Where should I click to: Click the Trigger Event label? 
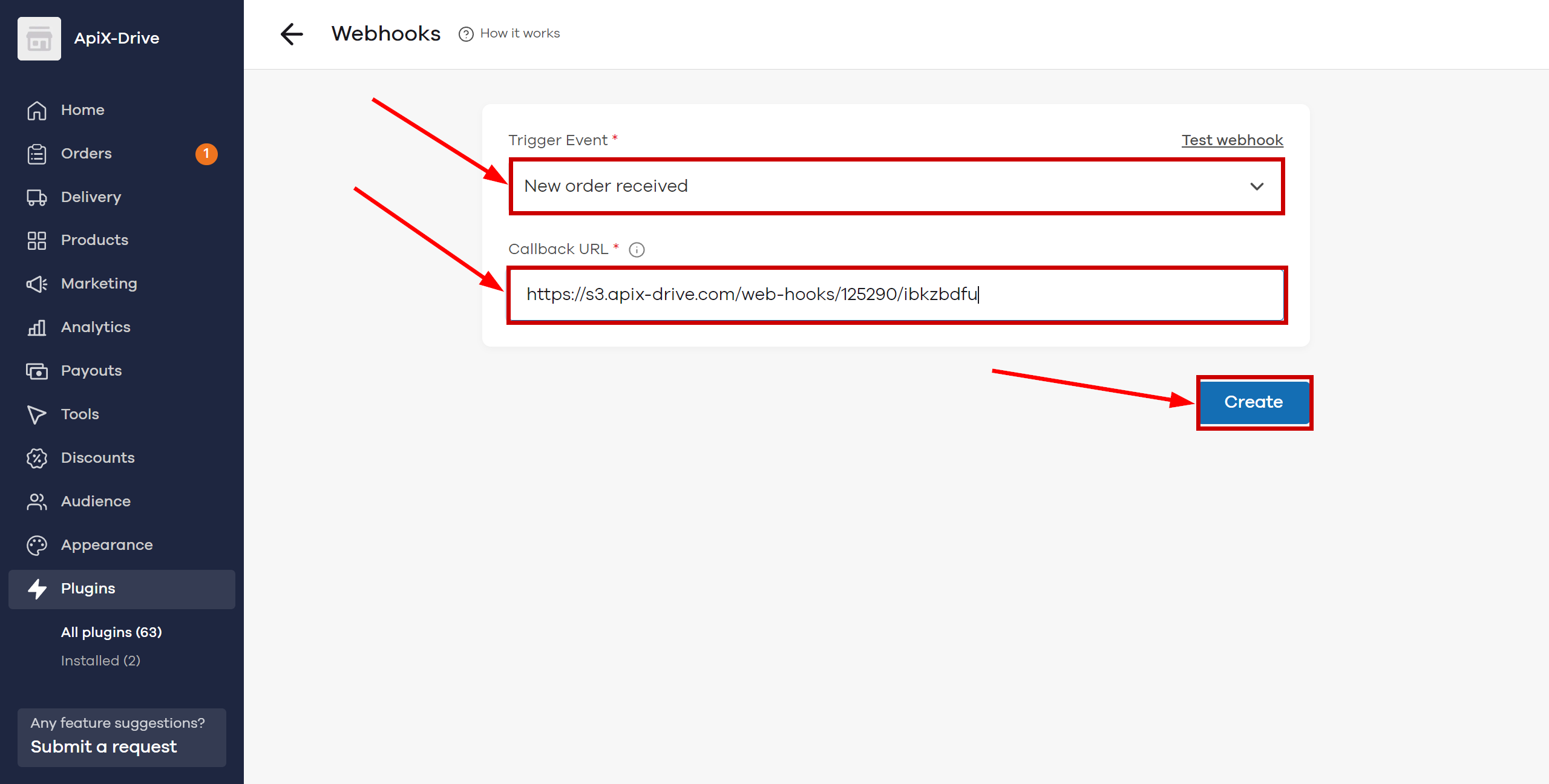coord(558,140)
